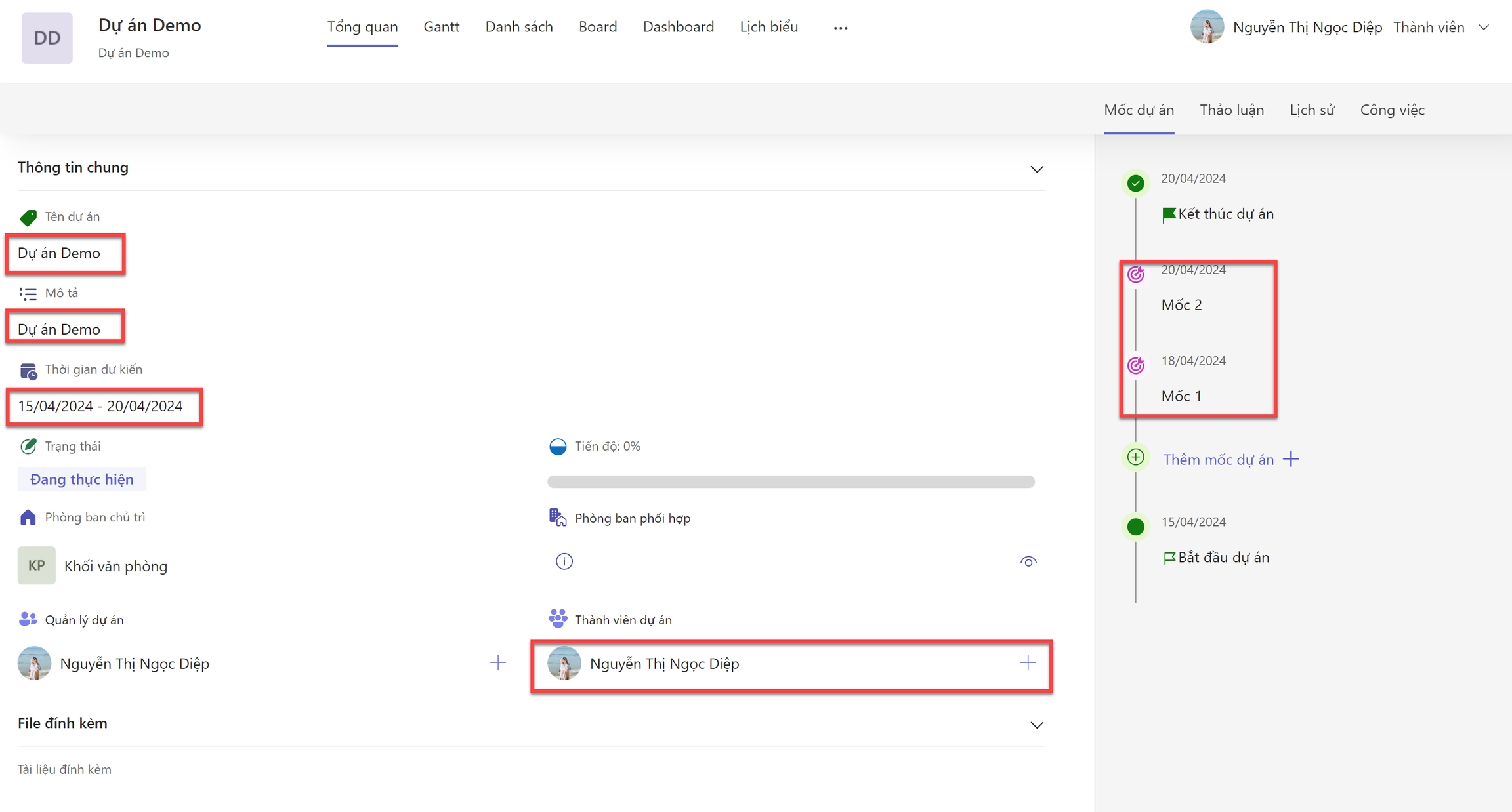Click the info icon under Phòng ban phối hợp
The width and height of the screenshot is (1512, 812).
564,561
